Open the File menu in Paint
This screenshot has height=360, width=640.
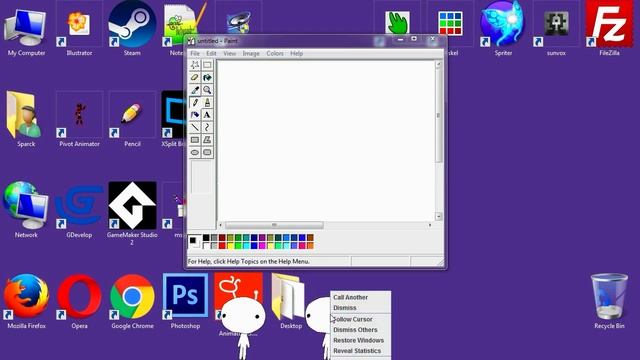coord(195,53)
